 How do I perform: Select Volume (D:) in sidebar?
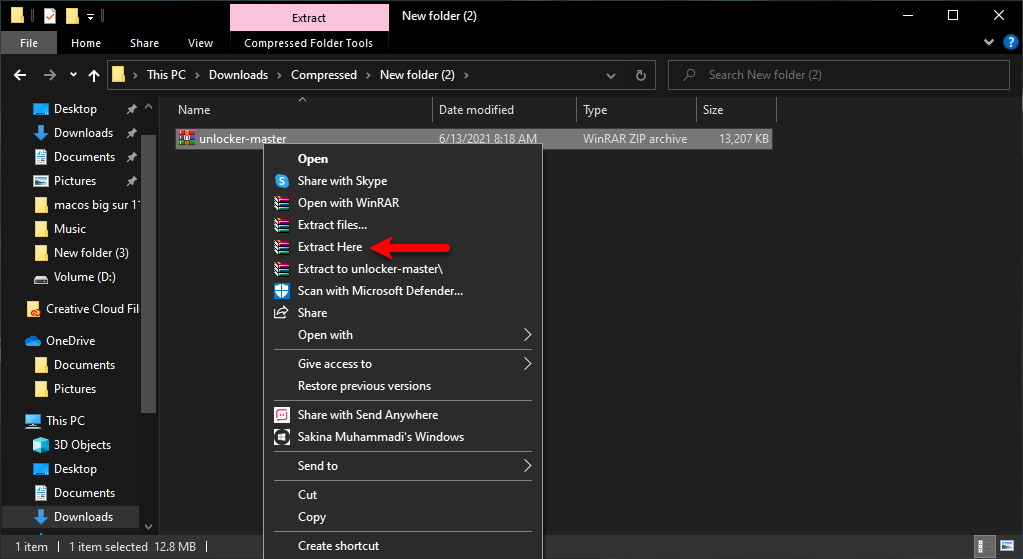(74, 277)
